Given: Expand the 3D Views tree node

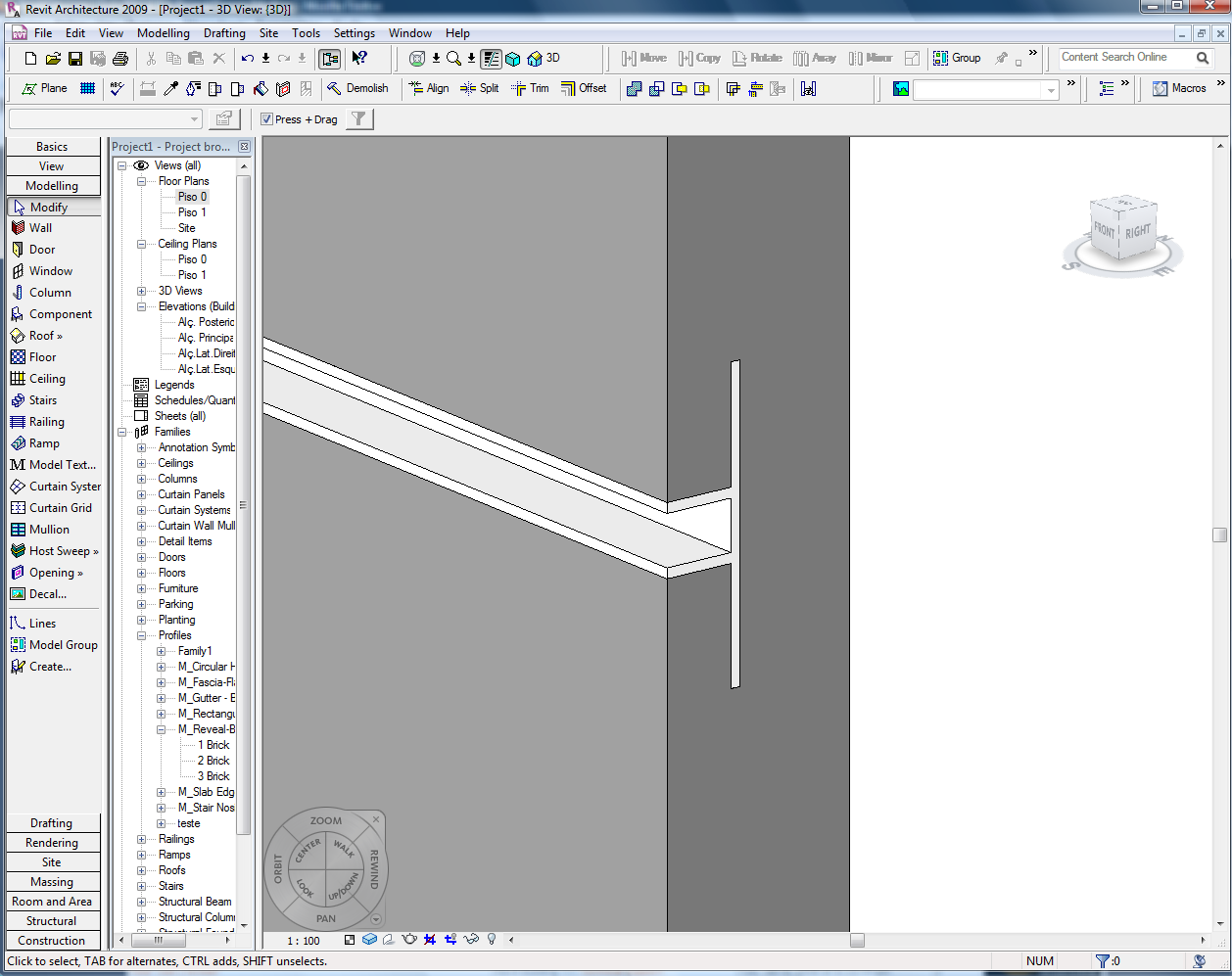Looking at the screenshot, I should (x=141, y=291).
